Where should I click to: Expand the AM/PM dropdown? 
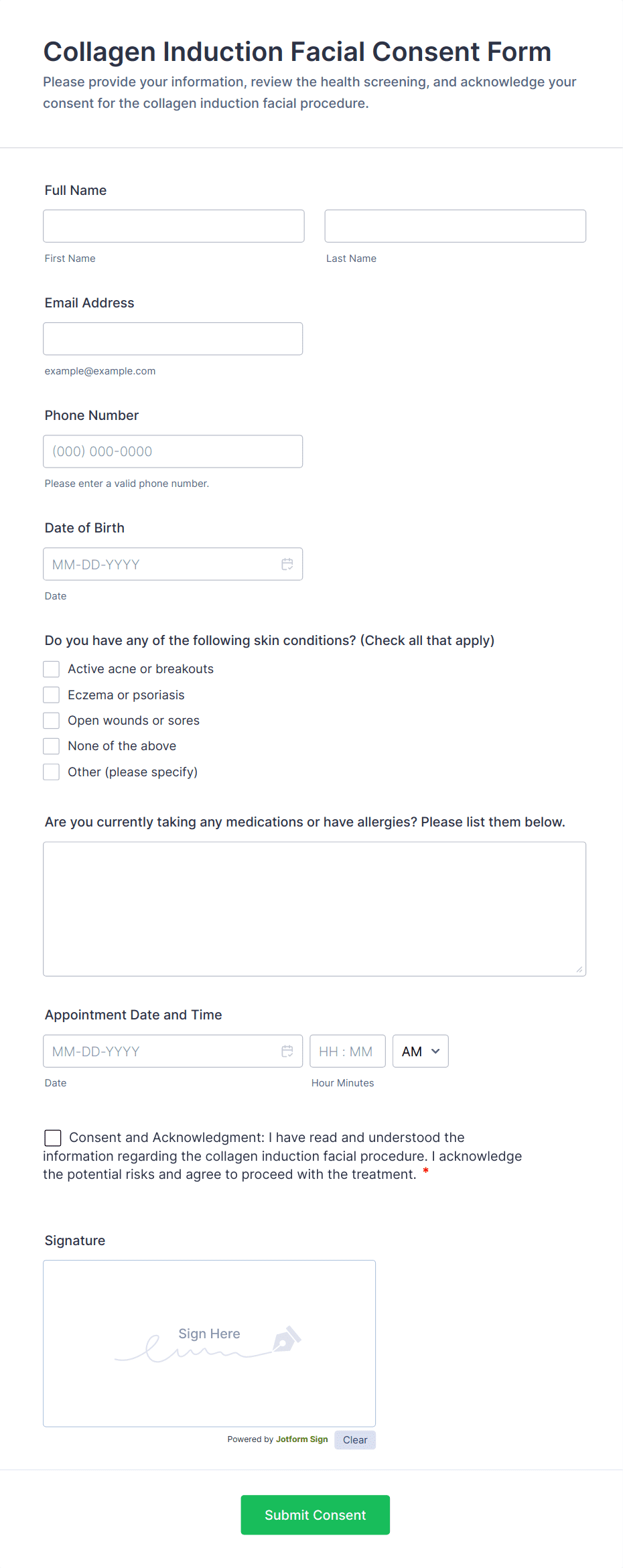[420, 1052]
